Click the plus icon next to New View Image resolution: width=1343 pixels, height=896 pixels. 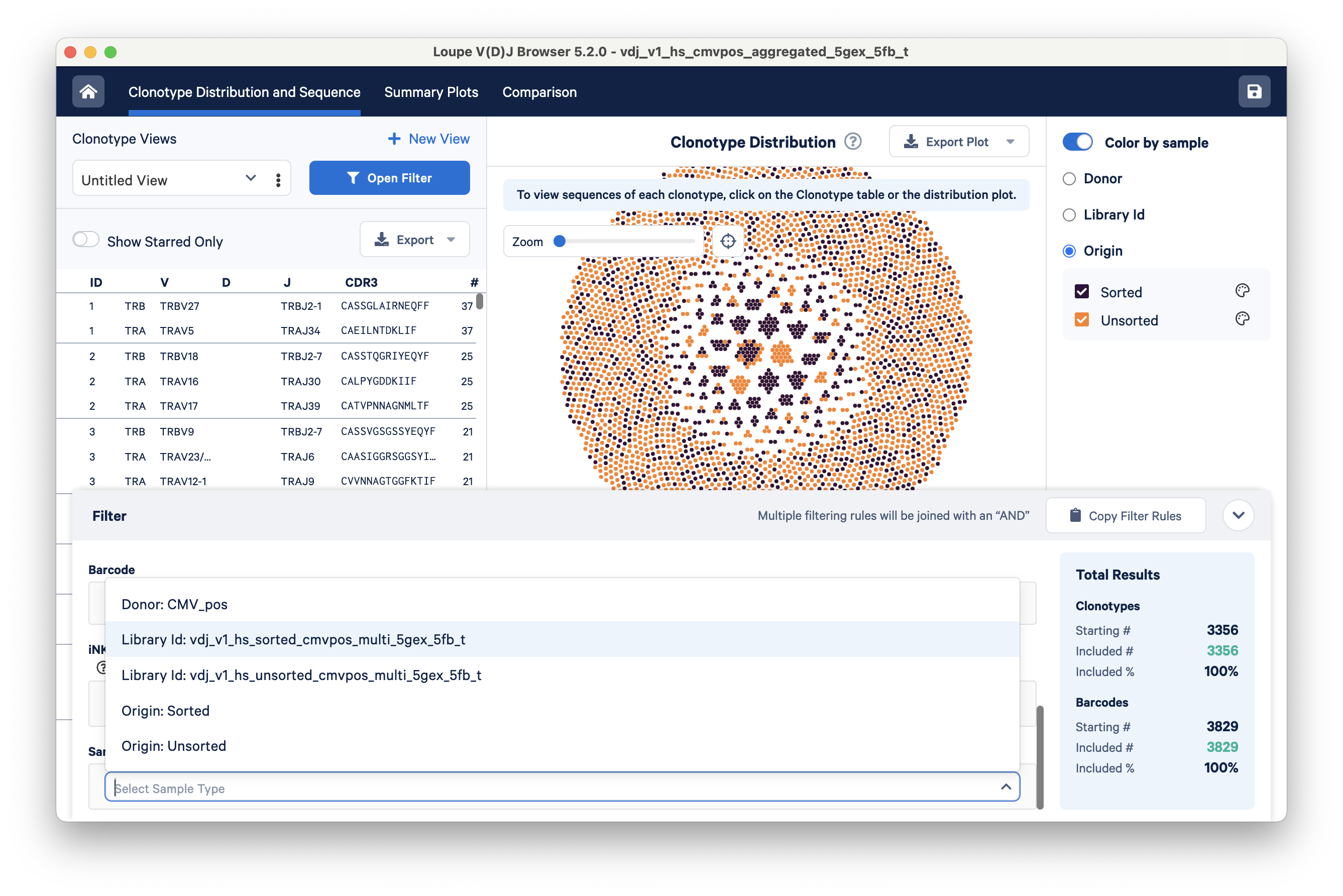point(394,139)
